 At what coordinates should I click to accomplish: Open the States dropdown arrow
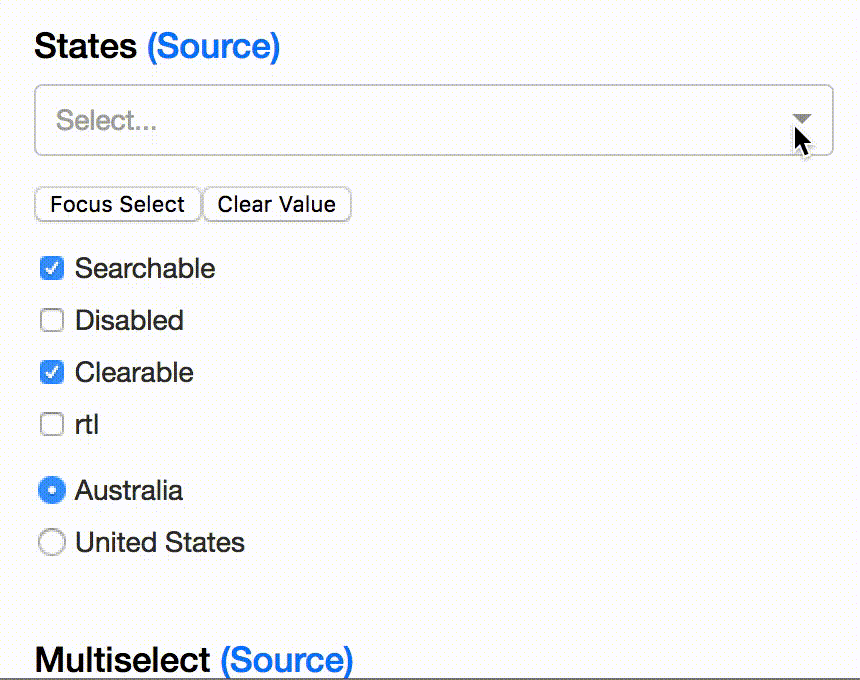click(801, 119)
